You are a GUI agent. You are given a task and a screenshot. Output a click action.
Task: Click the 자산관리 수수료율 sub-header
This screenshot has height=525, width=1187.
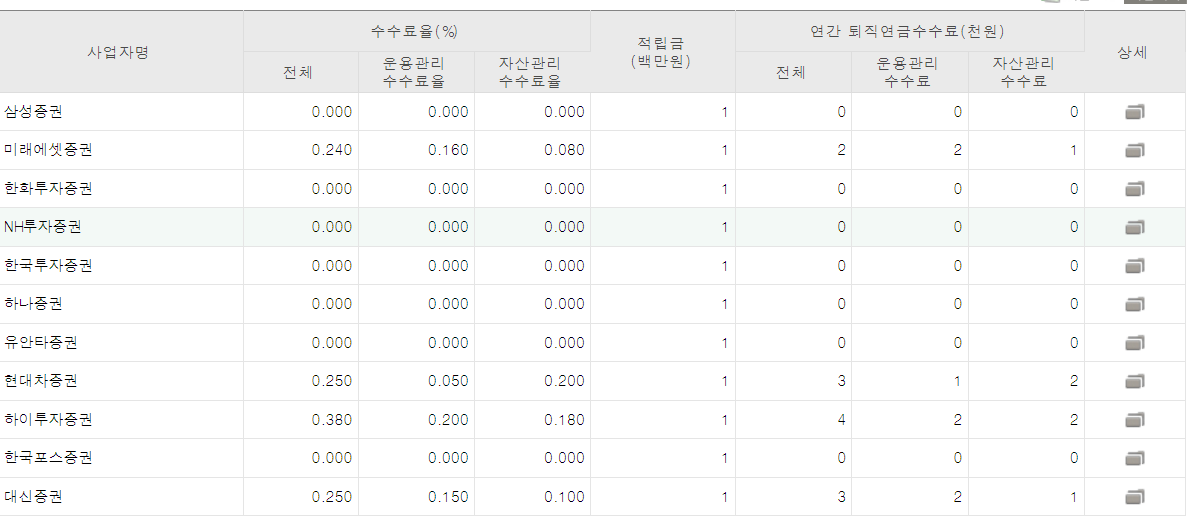click(x=532, y=73)
